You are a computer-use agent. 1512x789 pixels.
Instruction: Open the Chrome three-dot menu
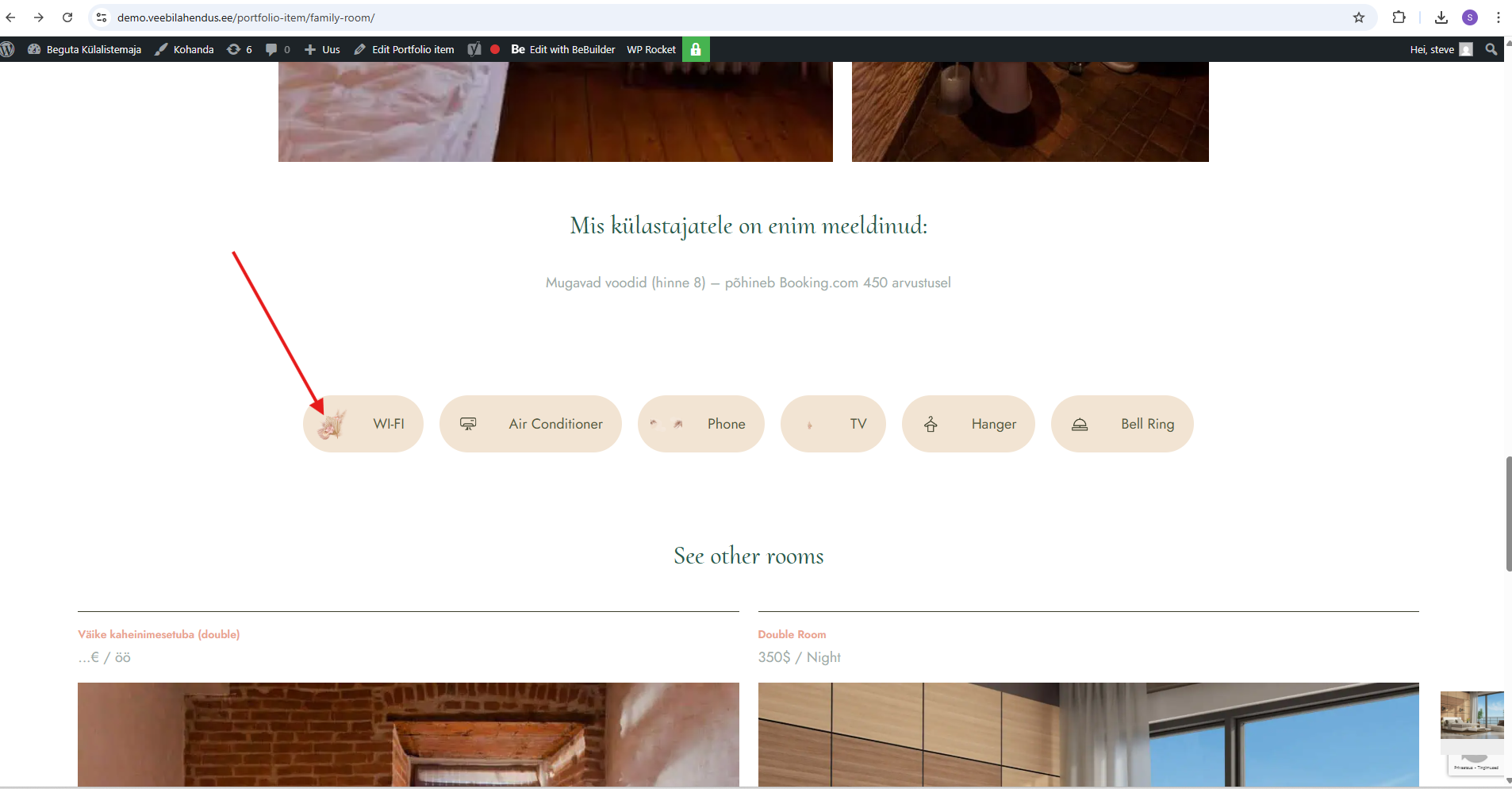(1499, 17)
